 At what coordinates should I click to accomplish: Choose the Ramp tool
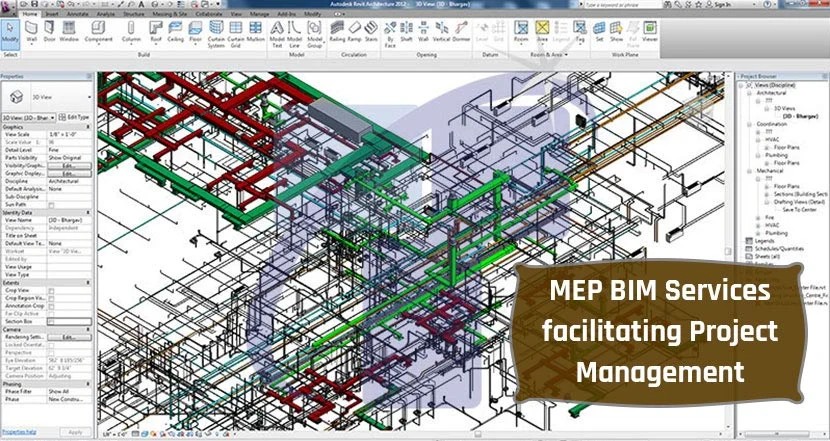click(x=355, y=32)
